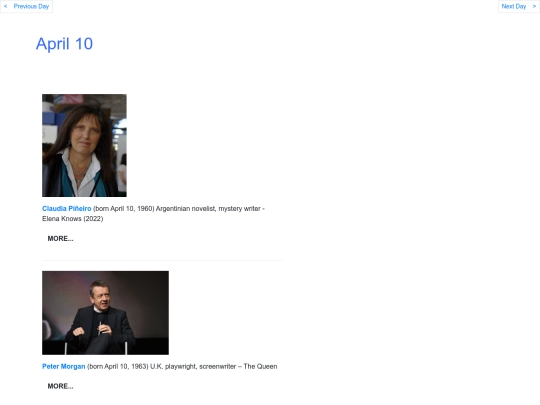Open the April 10 heading link

pos(64,44)
